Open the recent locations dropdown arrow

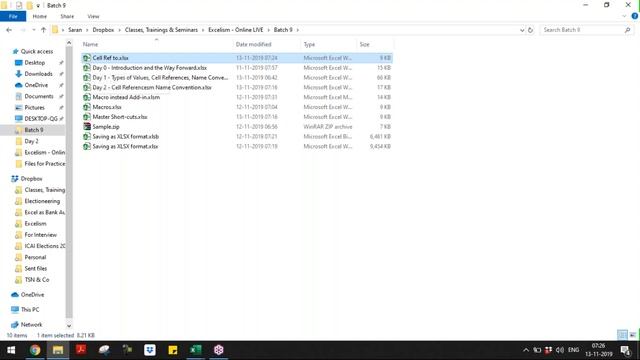coord(33,30)
